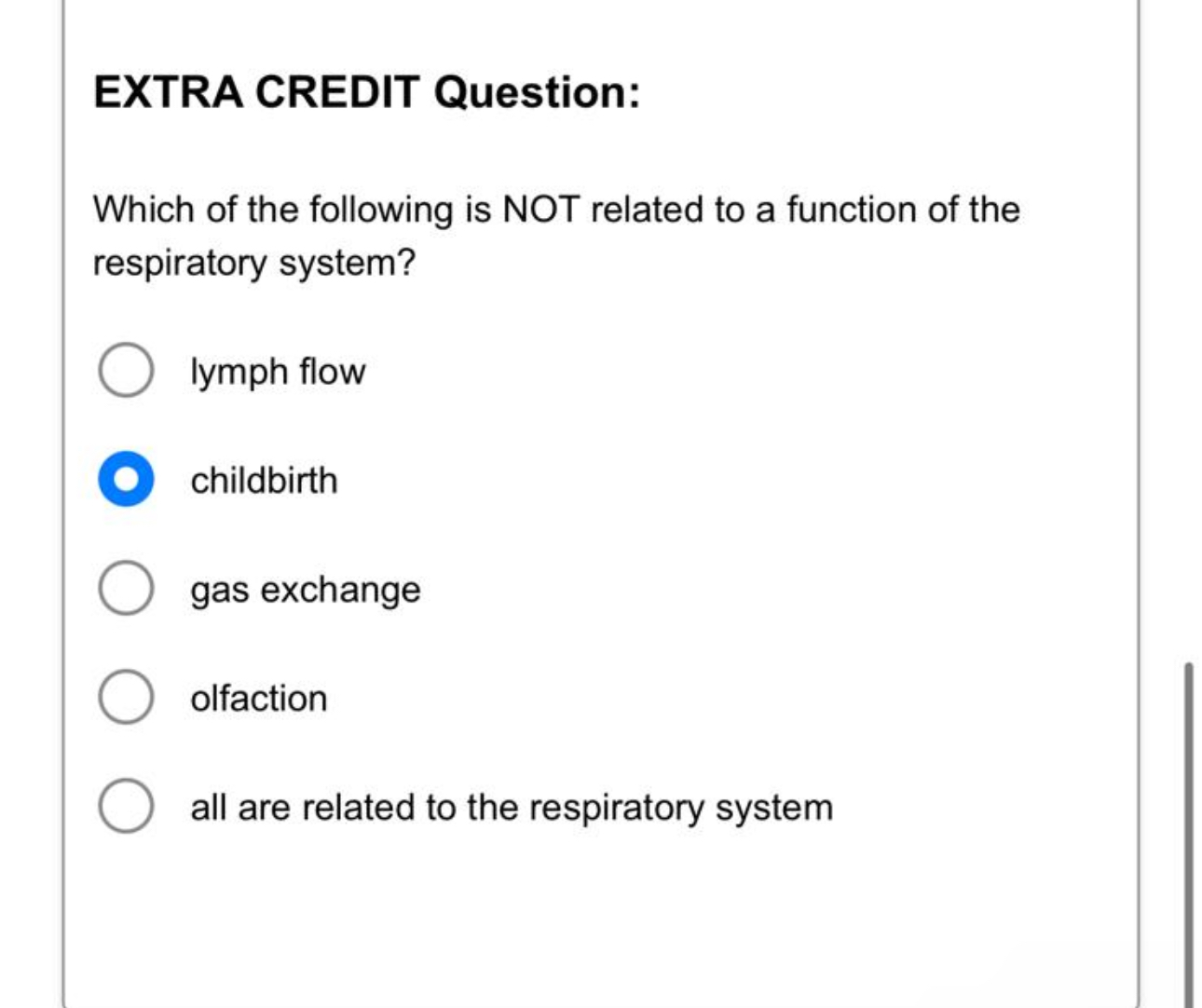Switch selection to gas exchange option
This screenshot has height=1008, width=1202.
pyautogui.click(x=126, y=588)
